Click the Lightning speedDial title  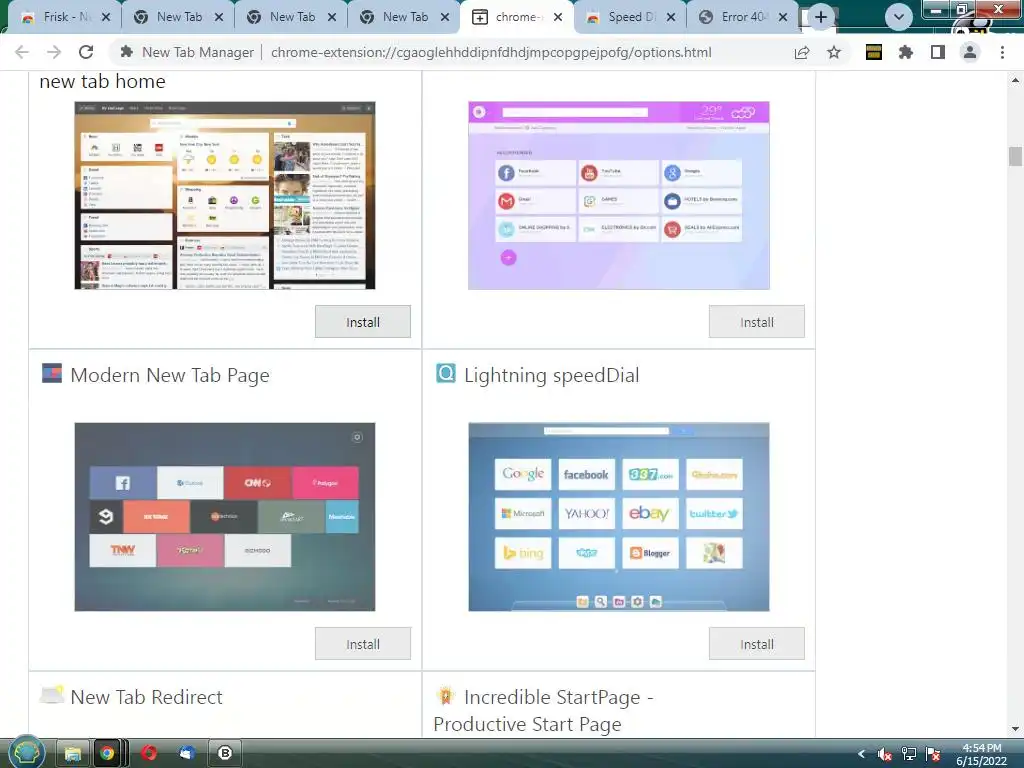click(552, 376)
